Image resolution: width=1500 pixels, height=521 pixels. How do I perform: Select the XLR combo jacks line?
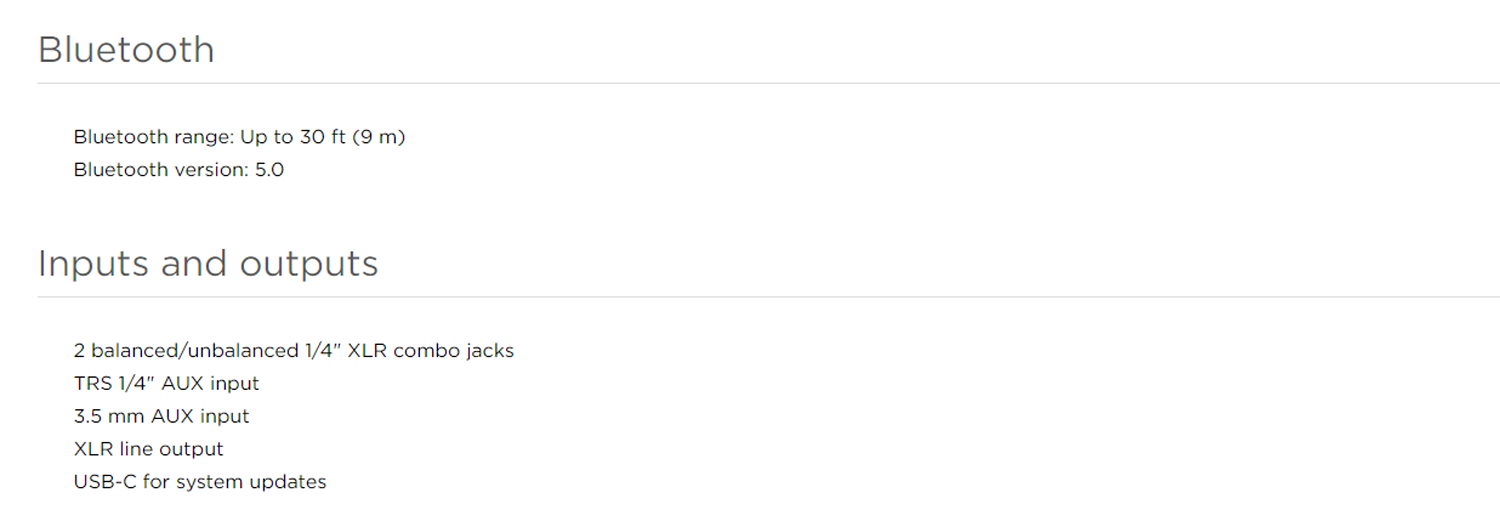point(294,351)
